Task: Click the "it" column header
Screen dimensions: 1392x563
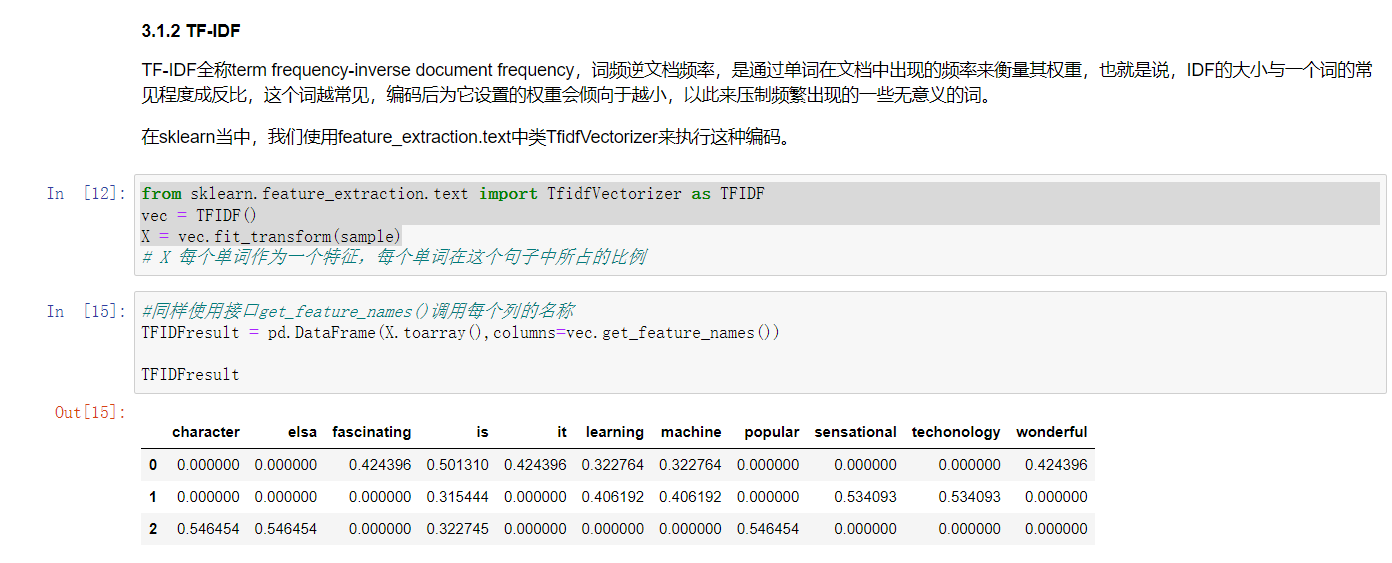Action: pyautogui.click(x=562, y=432)
